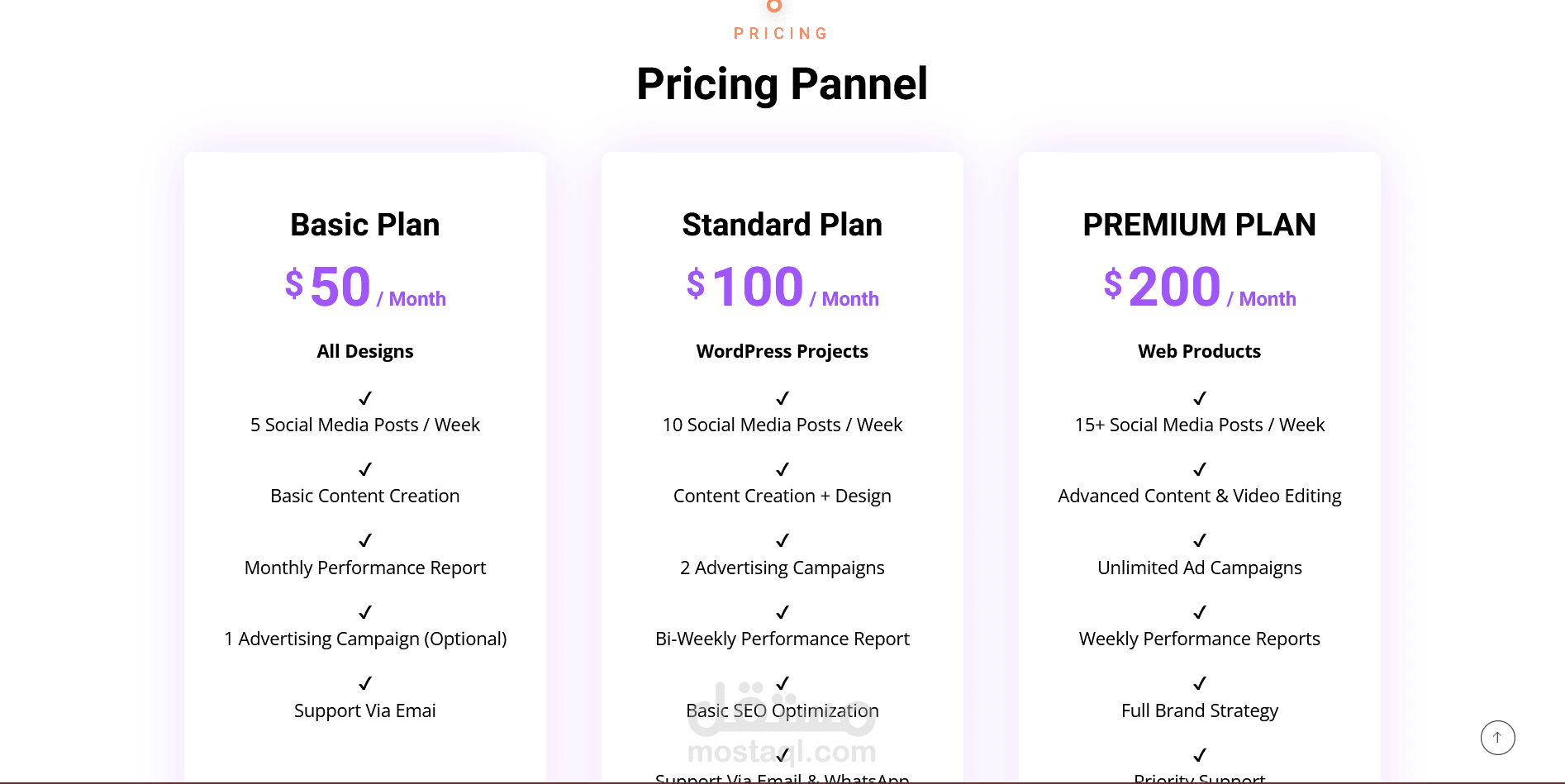Click the $200 / Month price

point(1200,287)
